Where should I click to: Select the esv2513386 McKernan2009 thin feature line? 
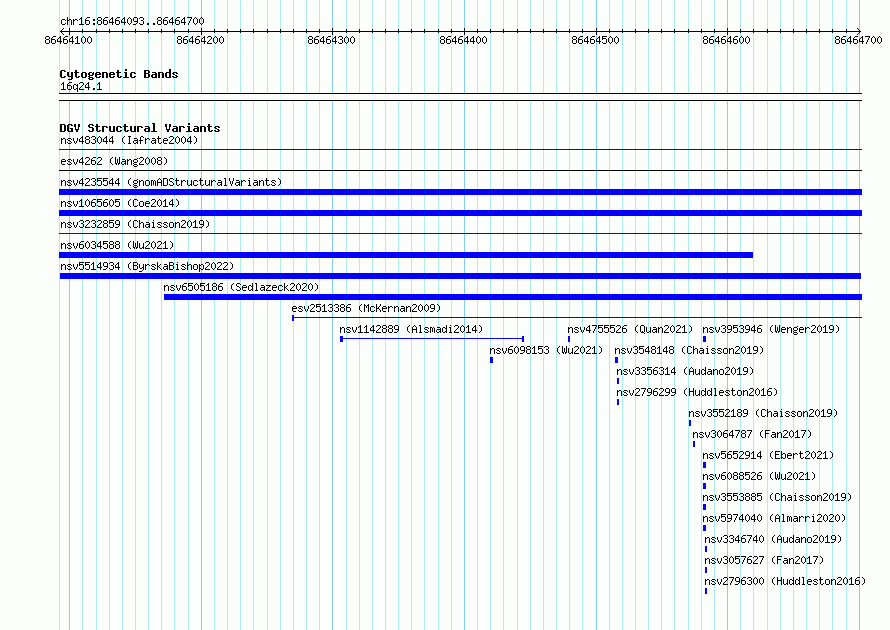[577, 317]
